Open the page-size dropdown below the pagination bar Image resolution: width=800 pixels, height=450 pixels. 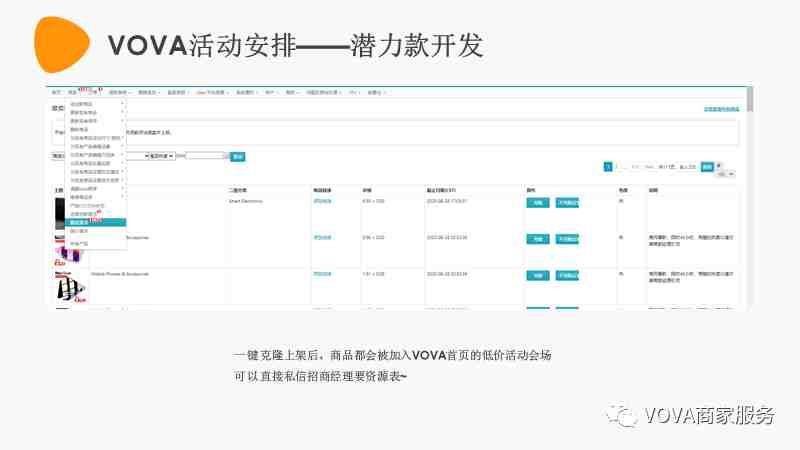726,174
